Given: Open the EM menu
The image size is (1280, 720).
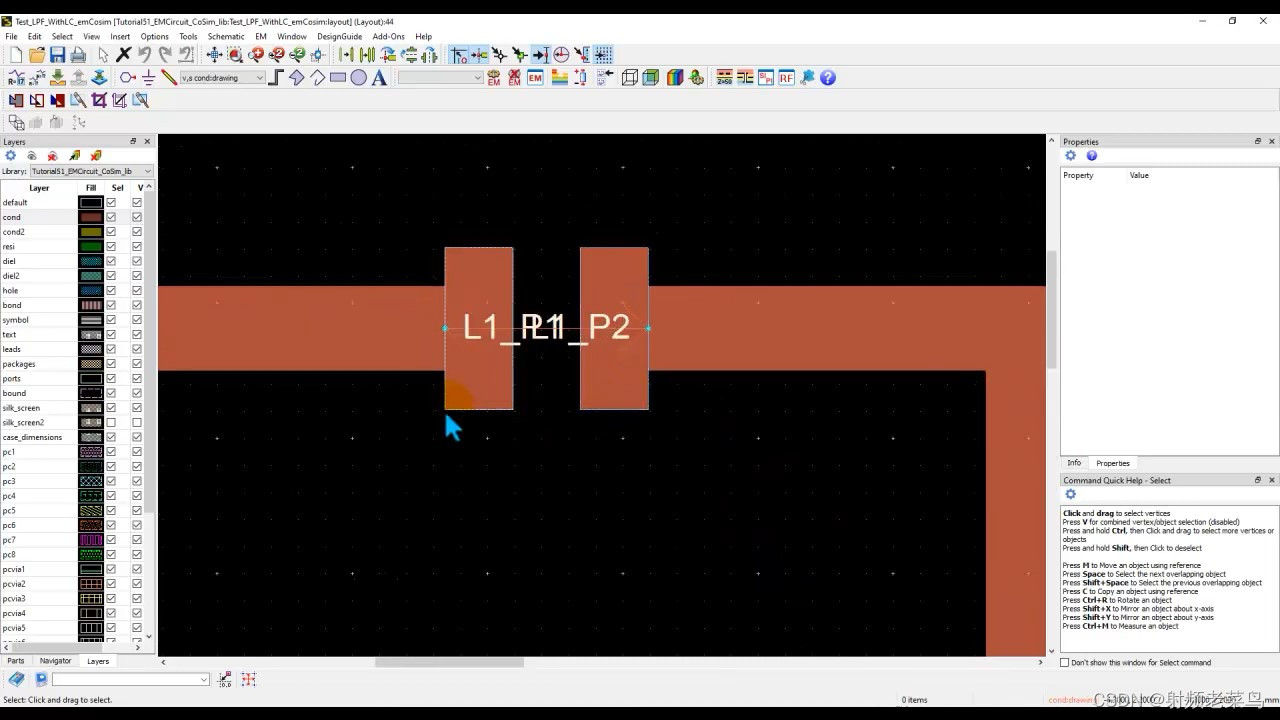Looking at the screenshot, I should [x=260, y=36].
